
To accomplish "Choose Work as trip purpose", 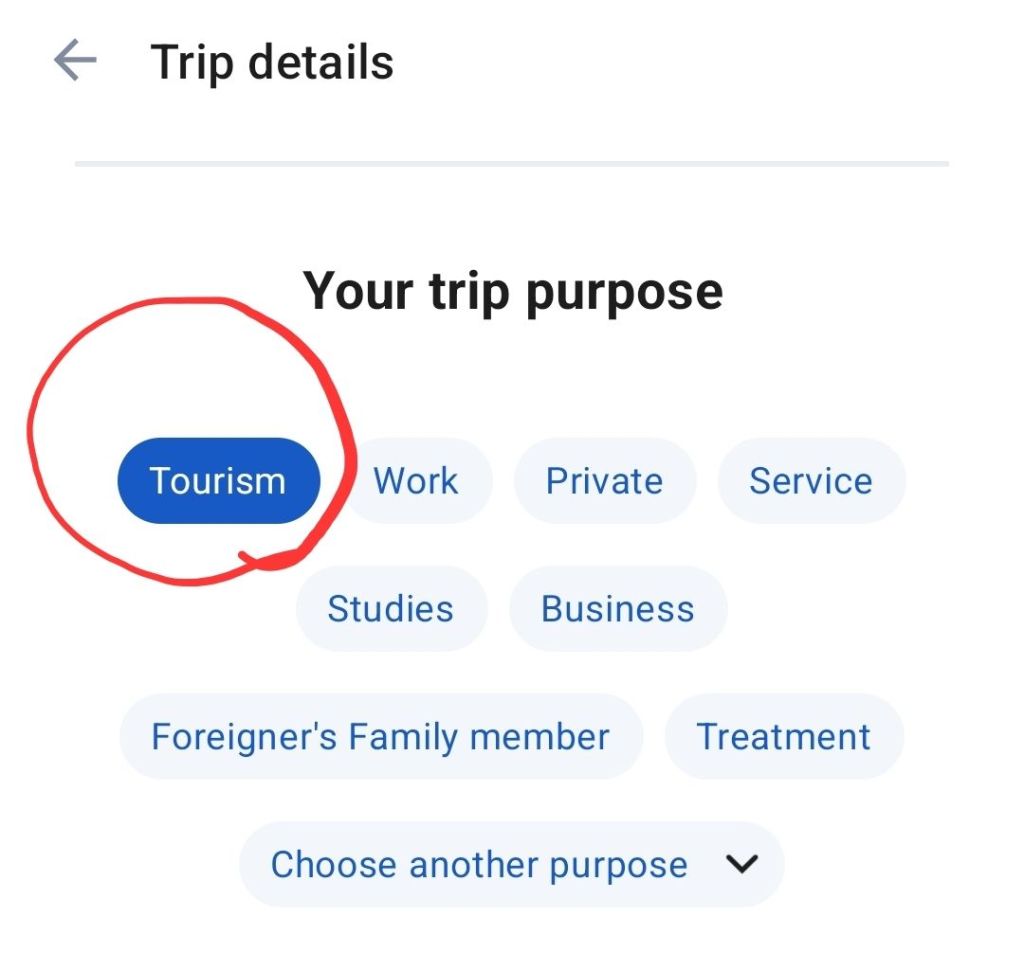I will pos(416,481).
